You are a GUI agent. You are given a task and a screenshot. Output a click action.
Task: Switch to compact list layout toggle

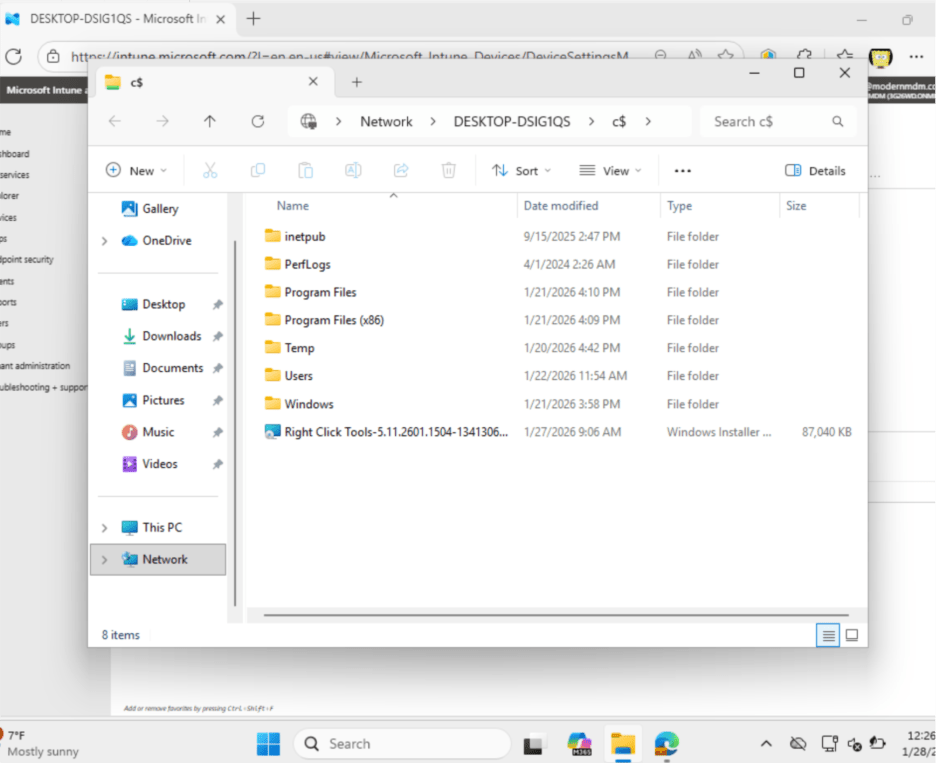click(x=827, y=634)
